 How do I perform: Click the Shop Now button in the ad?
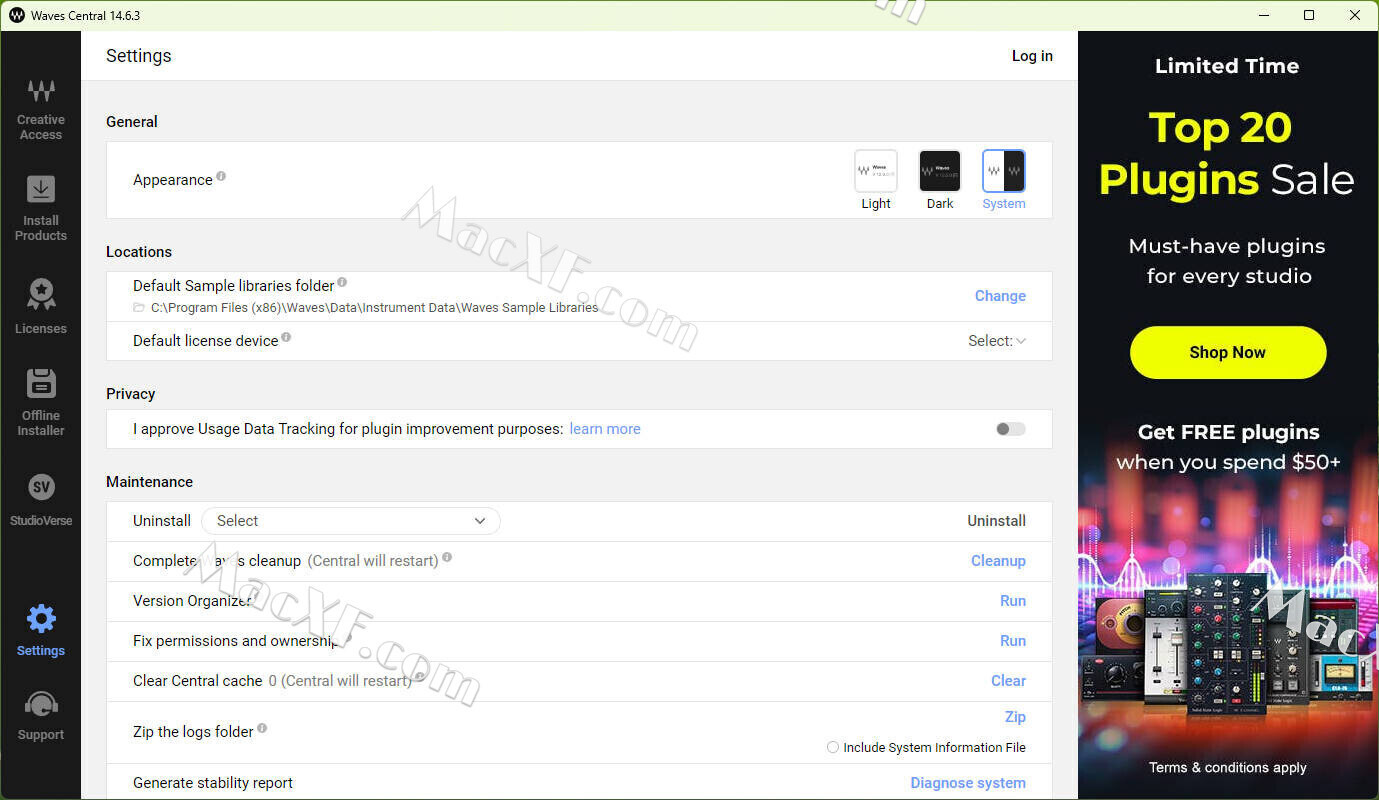click(1228, 352)
